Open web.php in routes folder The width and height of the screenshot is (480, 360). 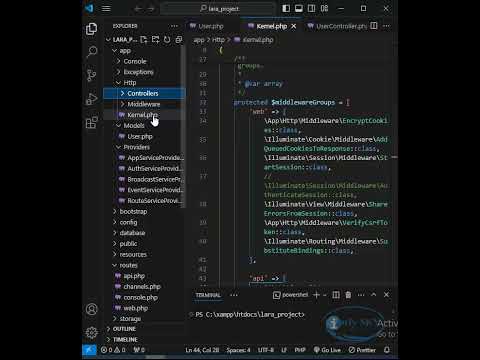click(135, 308)
